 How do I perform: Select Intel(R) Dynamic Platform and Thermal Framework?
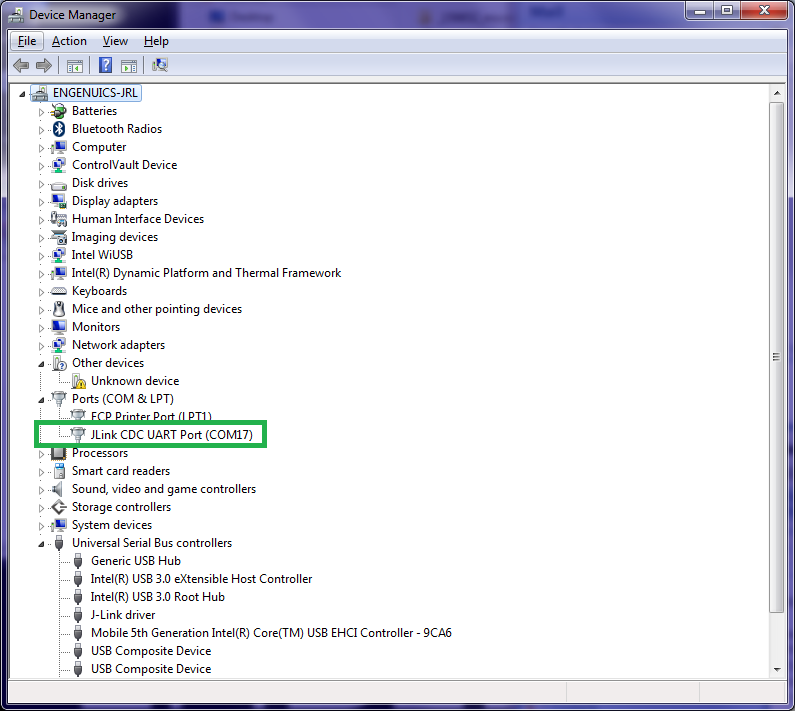tap(206, 273)
